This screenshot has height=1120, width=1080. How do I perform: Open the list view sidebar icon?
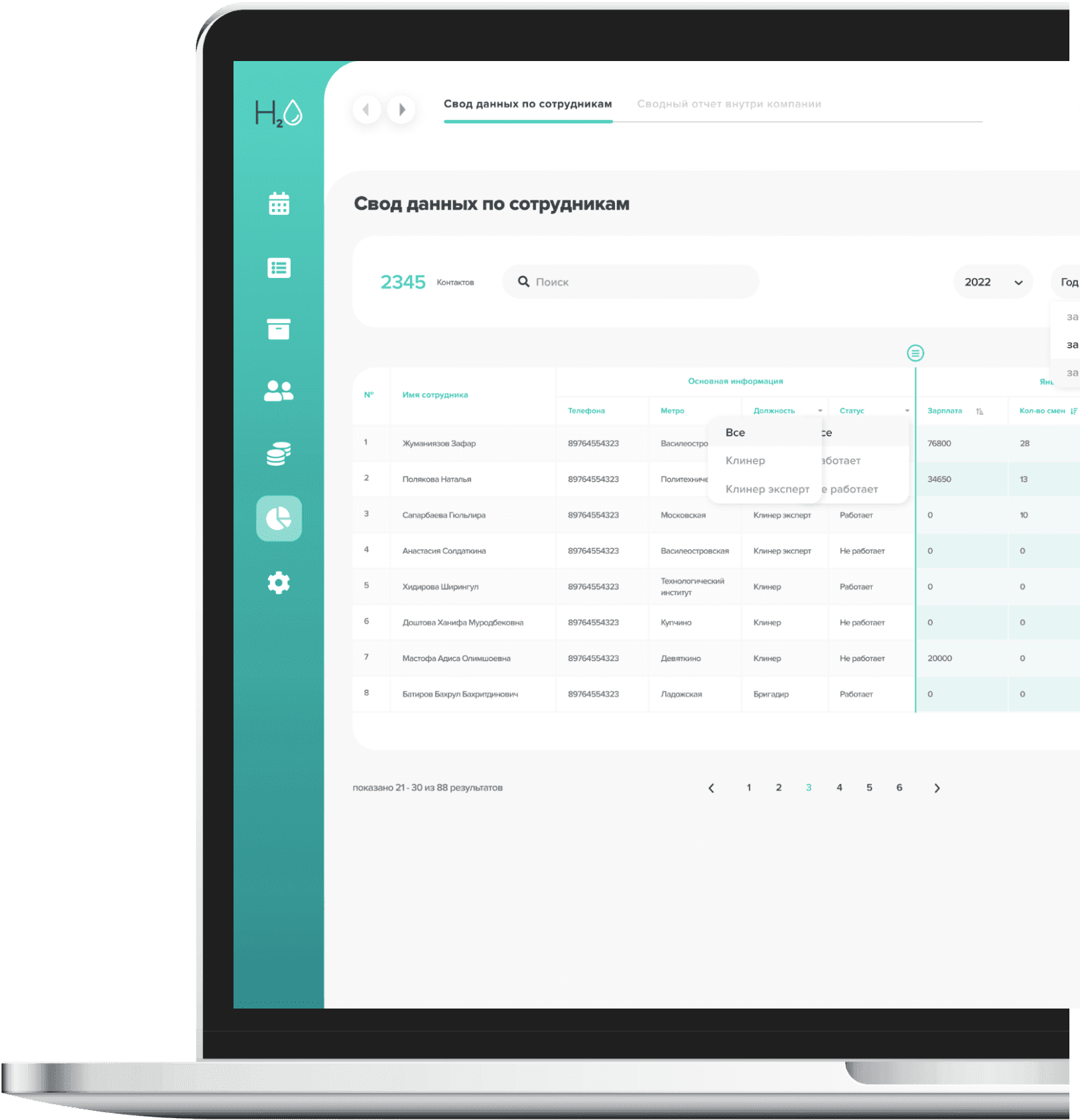279,268
